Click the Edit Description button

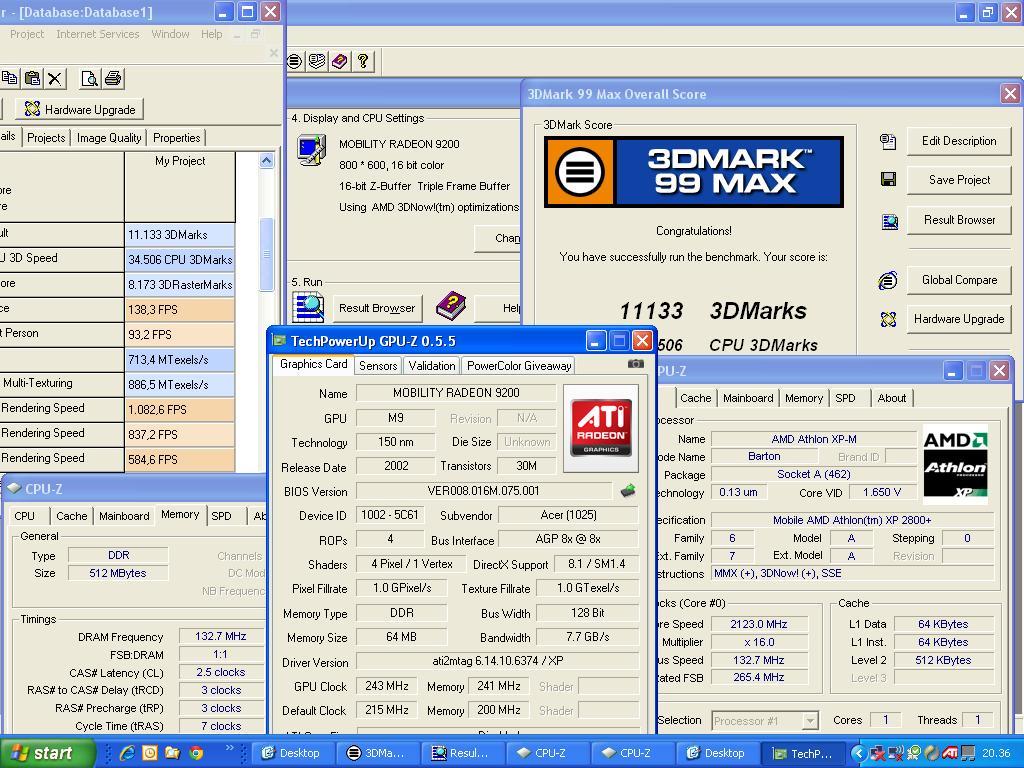point(959,141)
